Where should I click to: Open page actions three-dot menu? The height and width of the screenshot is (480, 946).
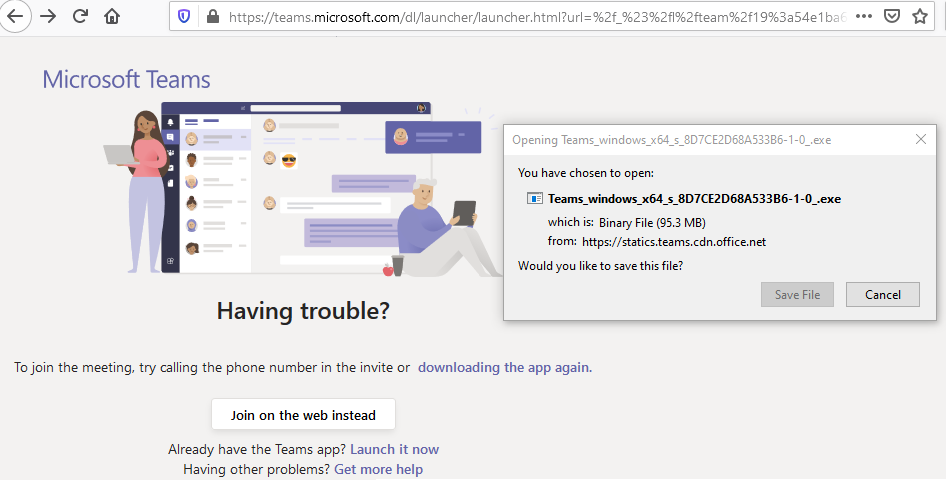coord(864,16)
